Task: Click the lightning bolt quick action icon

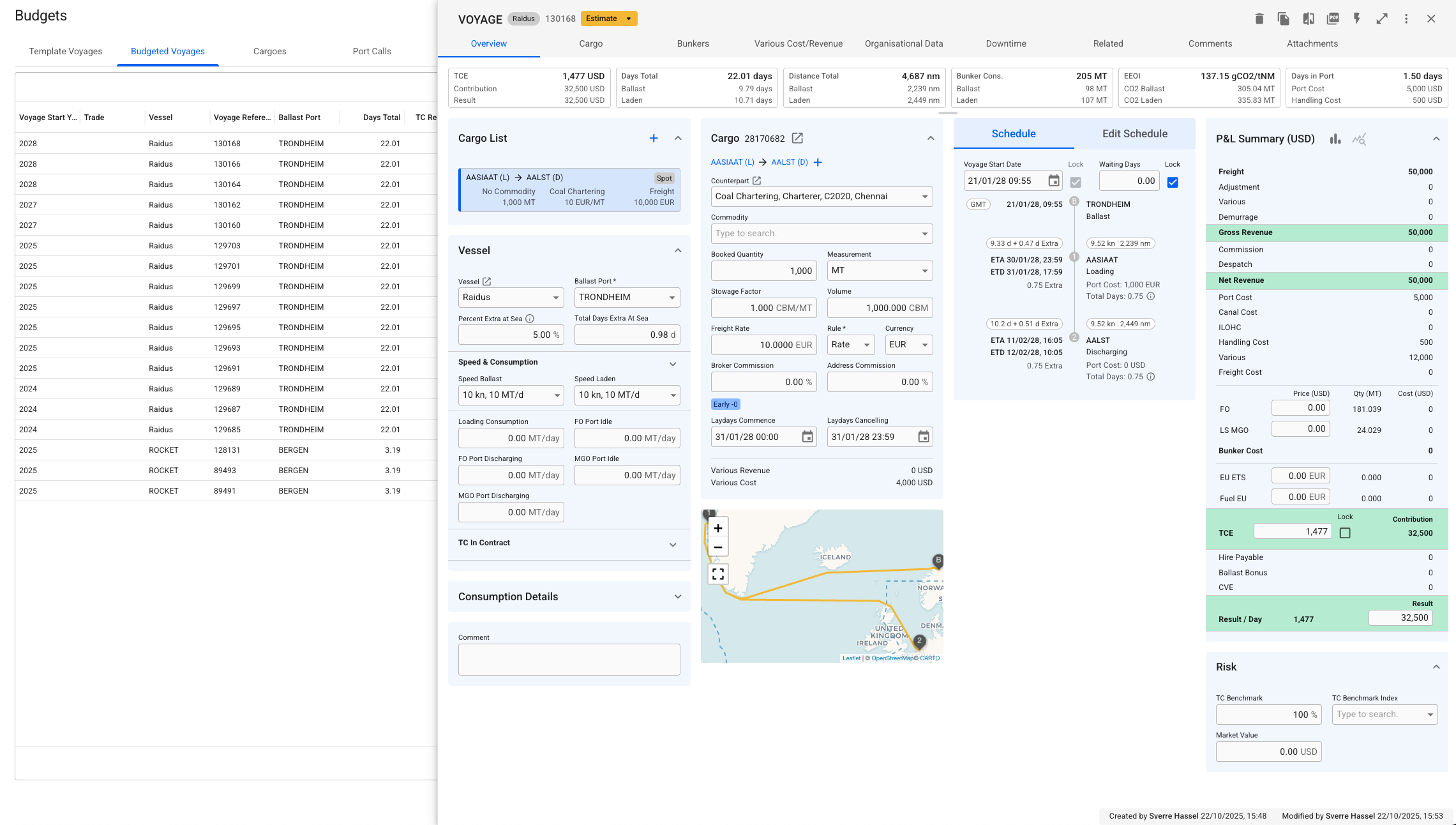Action: pyautogui.click(x=1357, y=19)
